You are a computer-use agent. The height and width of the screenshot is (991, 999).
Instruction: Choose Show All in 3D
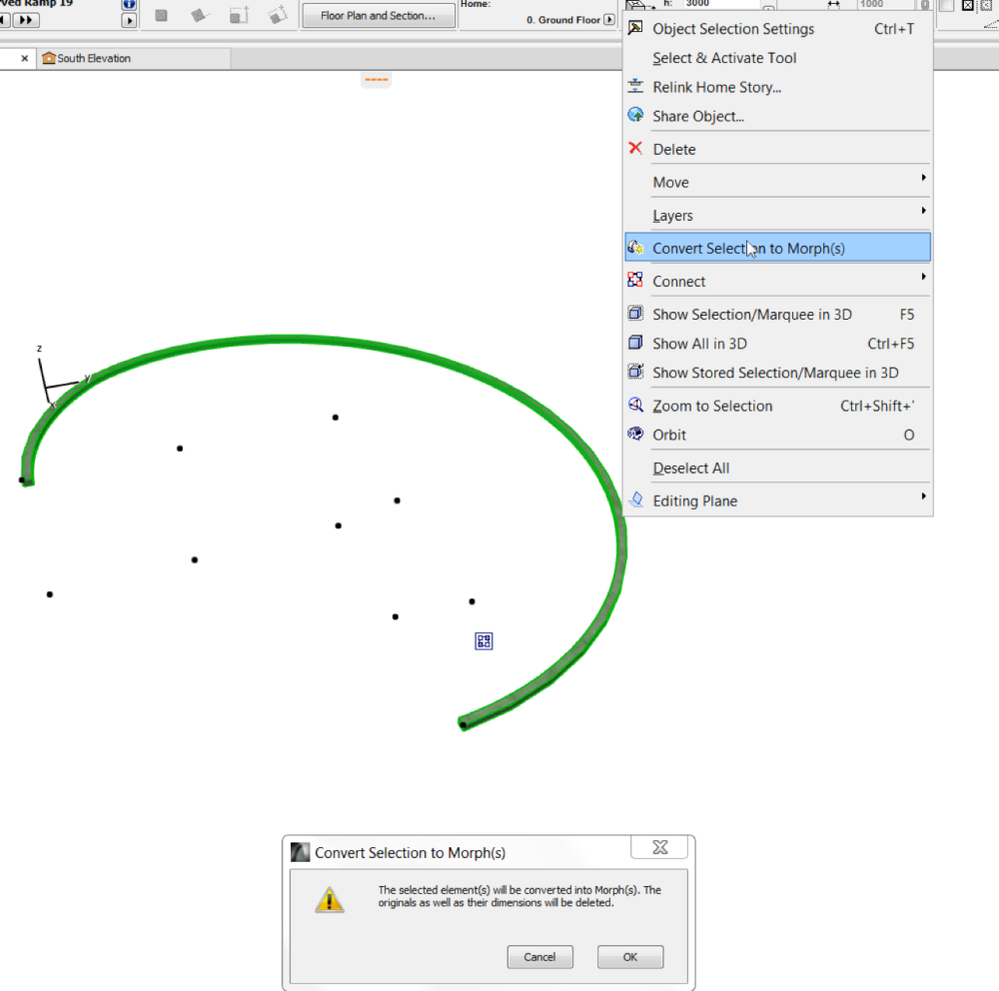[777, 344]
